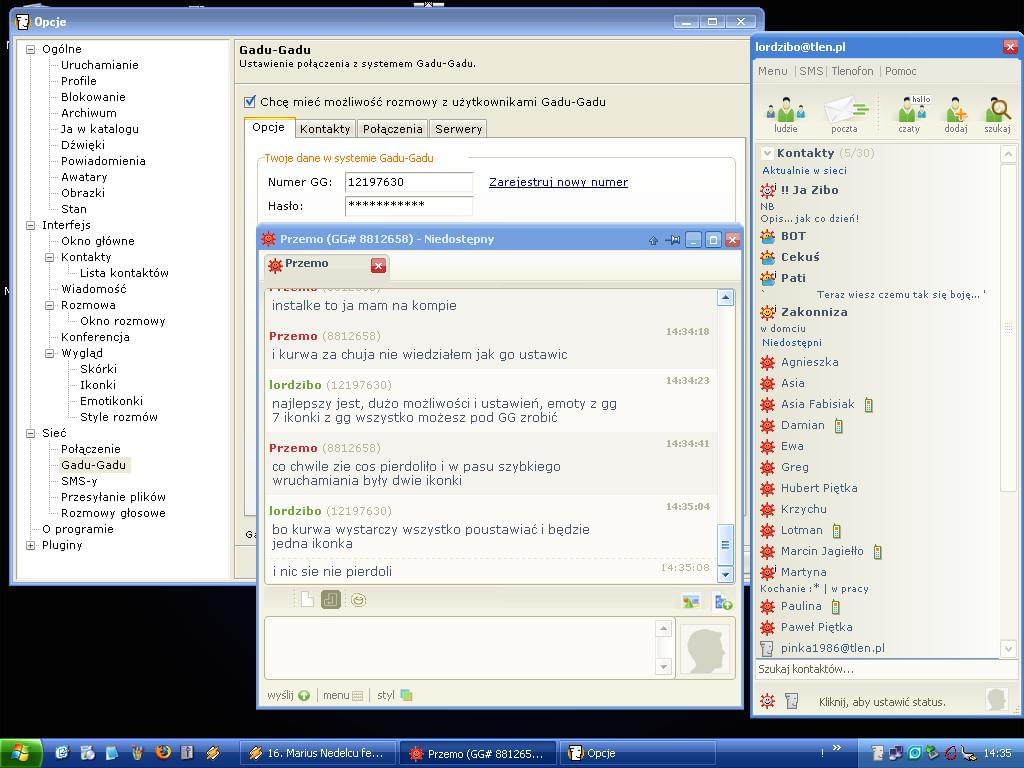Collapse the Interfejs tree node
This screenshot has width=1024, height=768.
point(30,225)
